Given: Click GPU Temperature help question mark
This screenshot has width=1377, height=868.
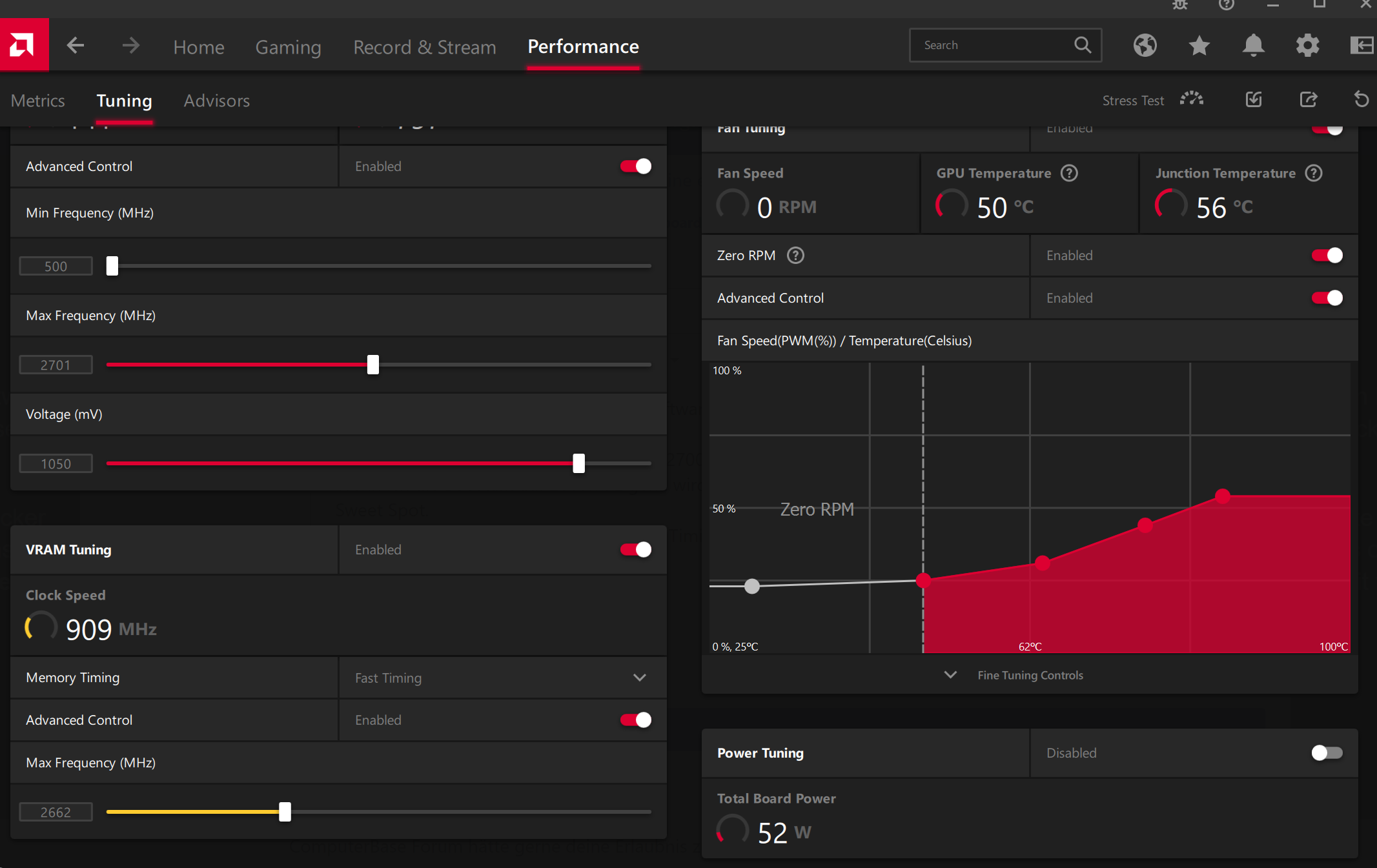Looking at the screenshot, I should (1070, 173).
